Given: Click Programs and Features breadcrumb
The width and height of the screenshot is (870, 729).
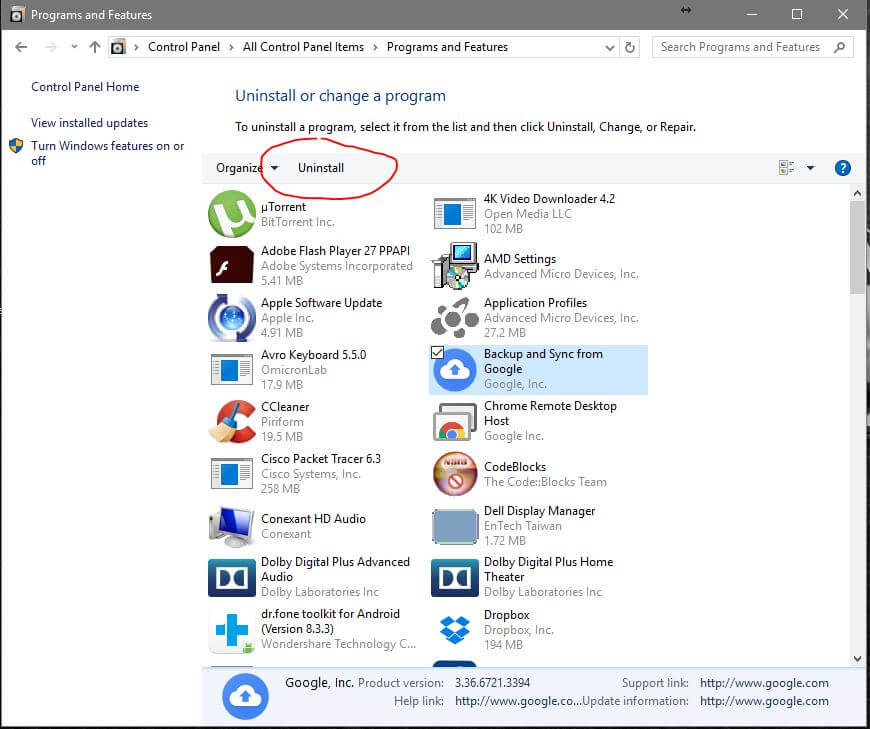Looking at the screenshot, I should pyautogui.click(x=447, y=47).
